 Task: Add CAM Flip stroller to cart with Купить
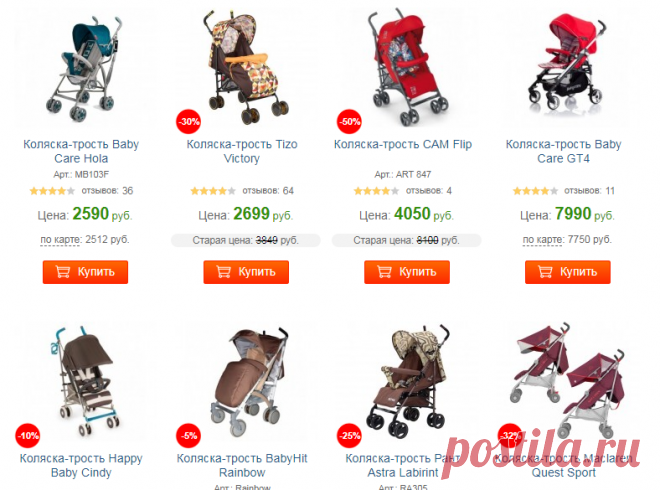pos(407,272)
